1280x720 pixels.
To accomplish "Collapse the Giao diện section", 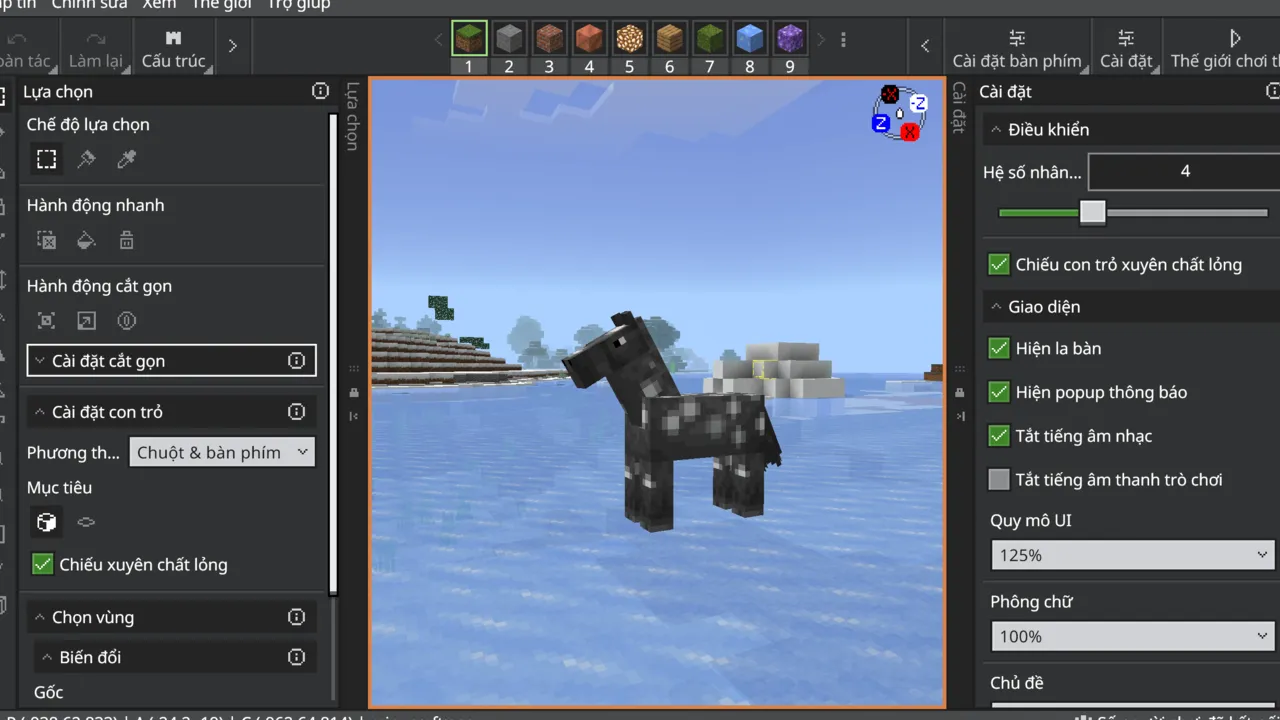I will 1130,307.
